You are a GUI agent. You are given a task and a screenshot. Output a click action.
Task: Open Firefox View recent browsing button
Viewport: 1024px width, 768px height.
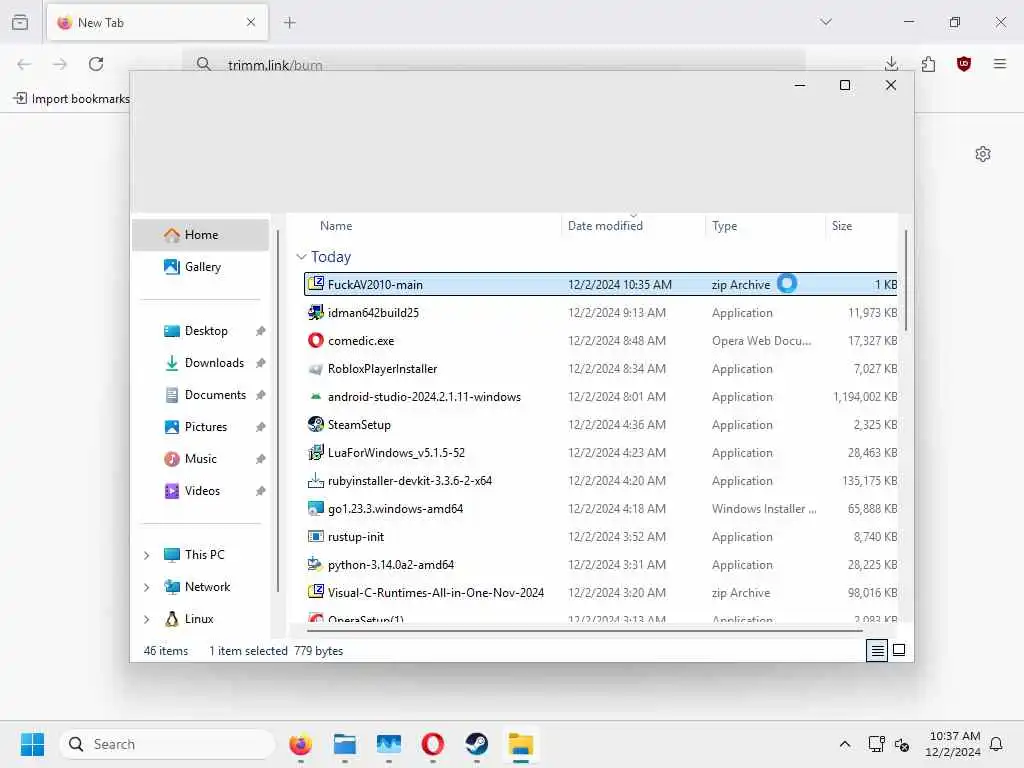[20, 22]
